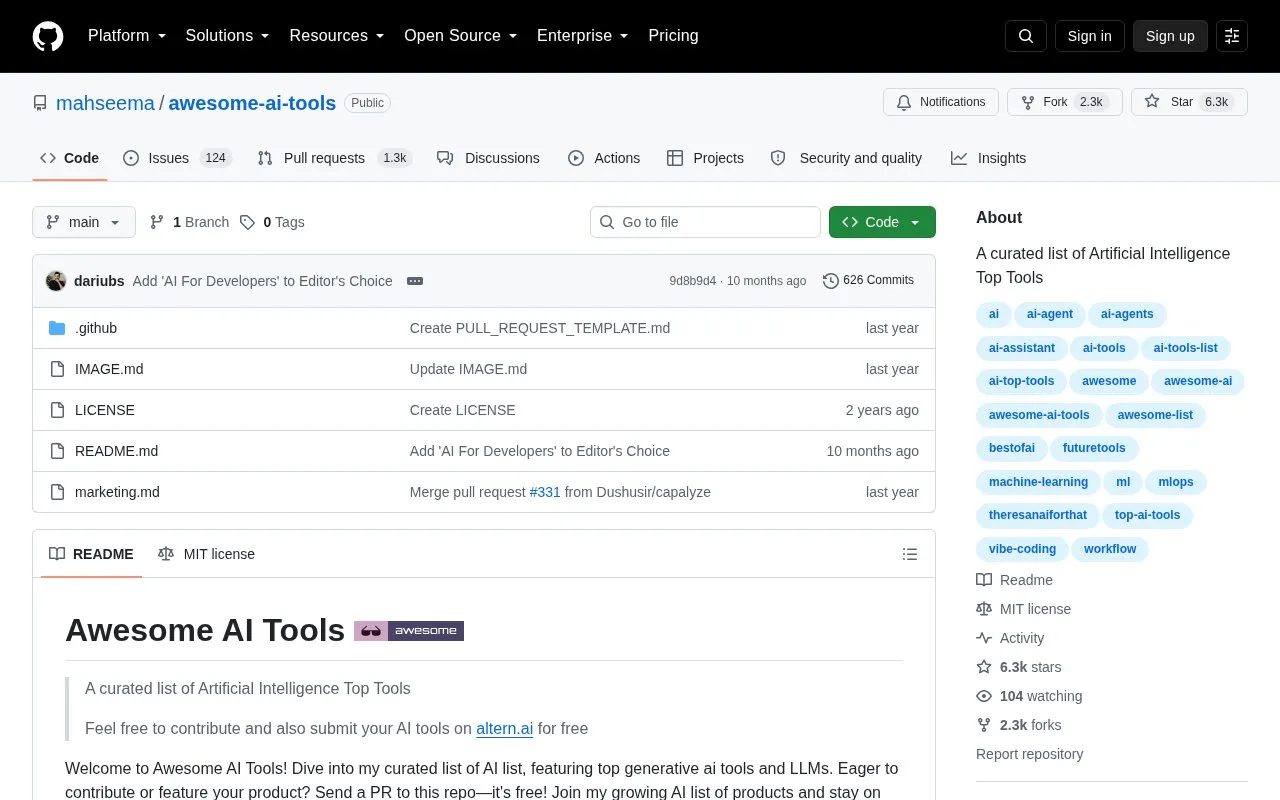Open the Enterprise dropdown menu
Viewport: 1280px width, 800px height.
pos(583,36)
